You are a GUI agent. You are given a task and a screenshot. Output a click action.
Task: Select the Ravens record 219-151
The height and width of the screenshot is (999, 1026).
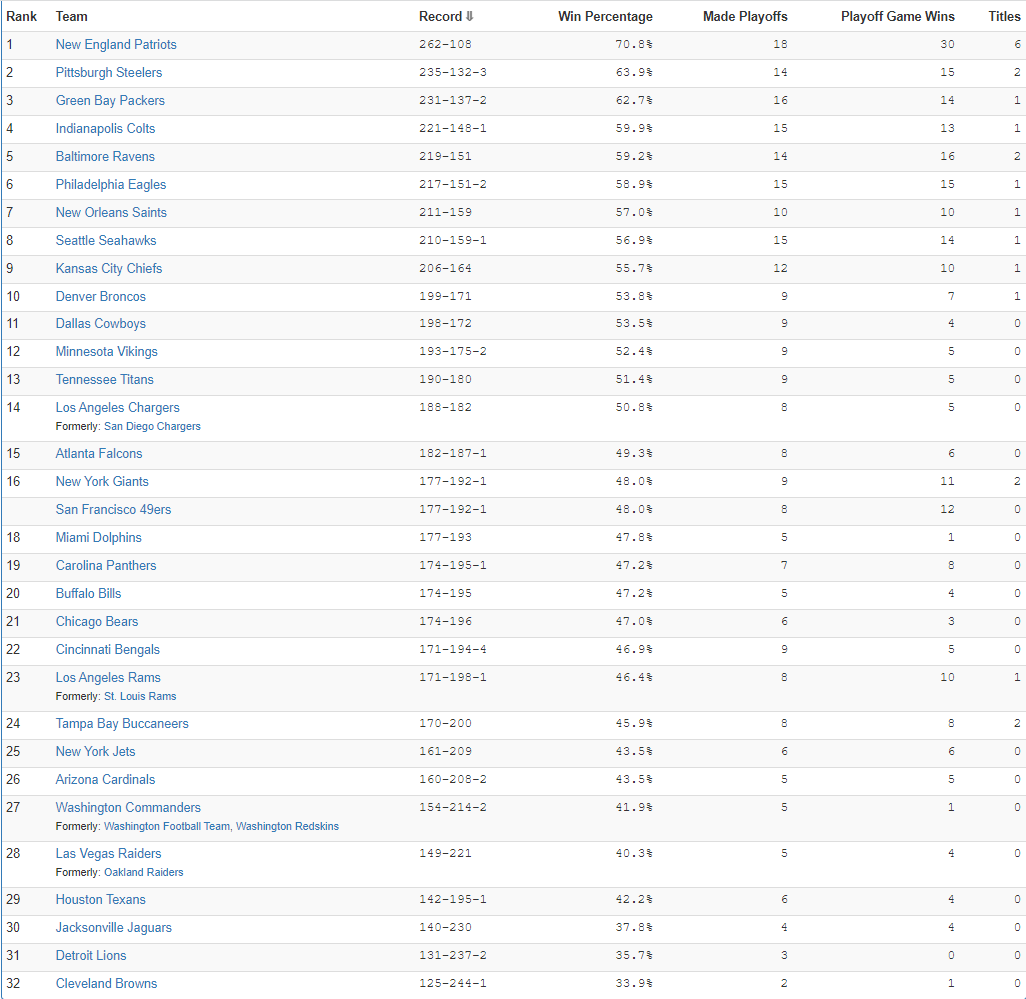point(446,156)
